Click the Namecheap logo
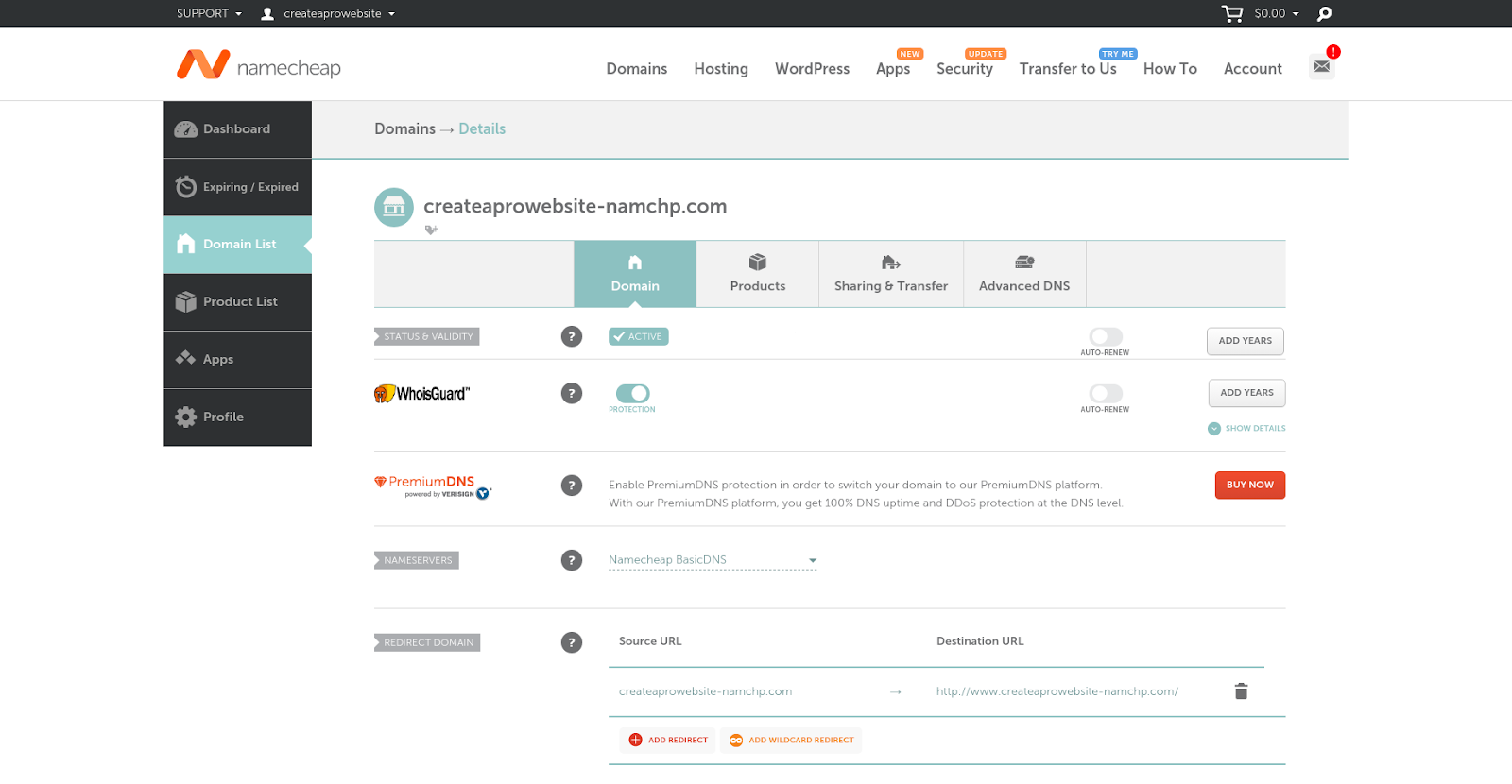The height and width of the screenshot is (784, 1512). 259,65
